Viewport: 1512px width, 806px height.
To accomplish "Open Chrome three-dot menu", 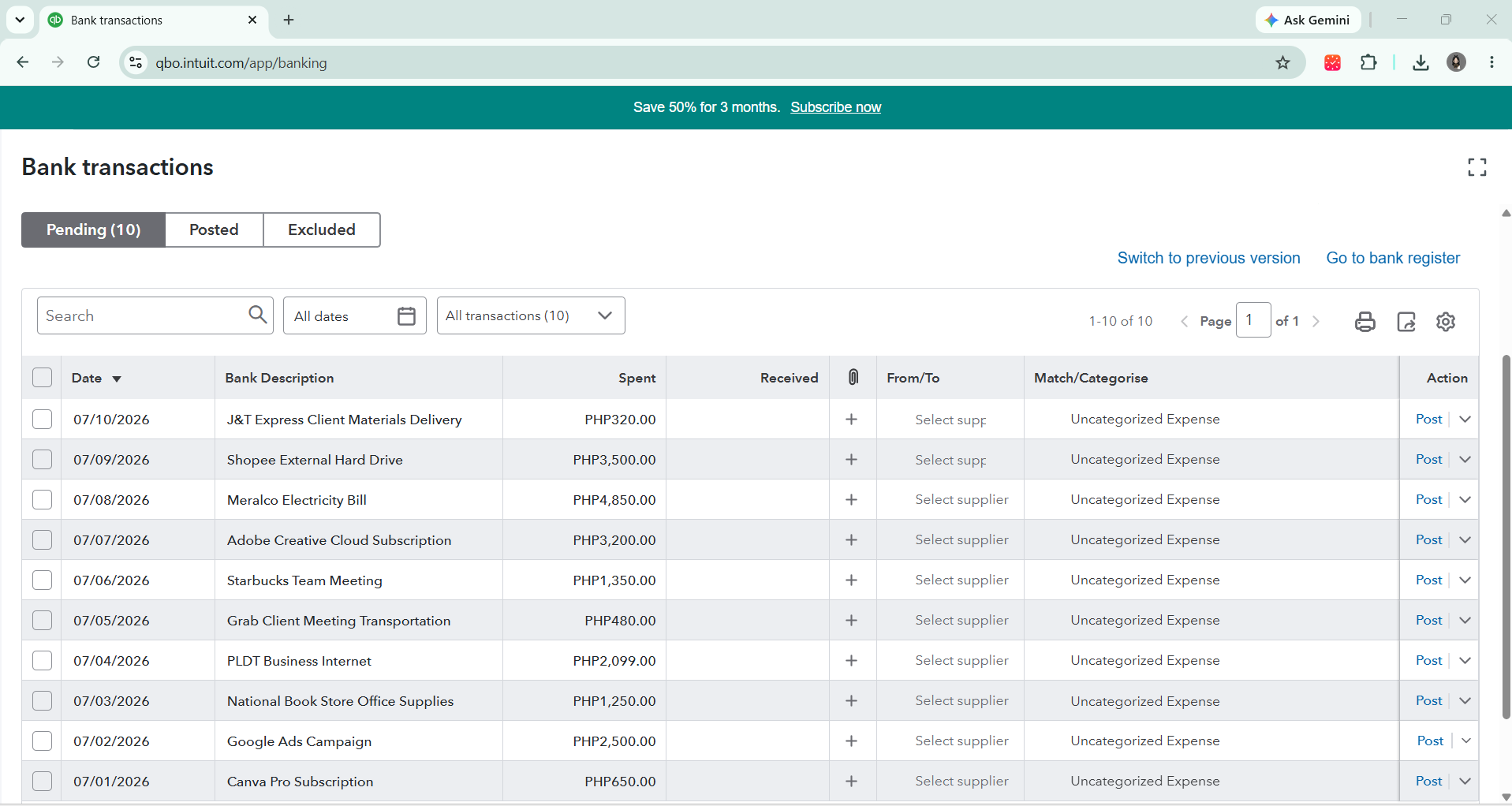I will click(x=1491, y=63).
